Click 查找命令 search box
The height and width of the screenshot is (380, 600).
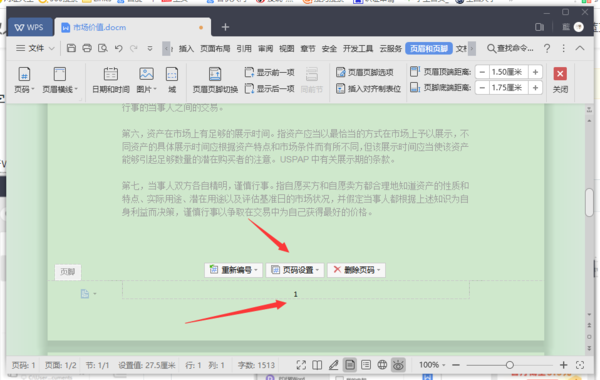coord(510,48)
